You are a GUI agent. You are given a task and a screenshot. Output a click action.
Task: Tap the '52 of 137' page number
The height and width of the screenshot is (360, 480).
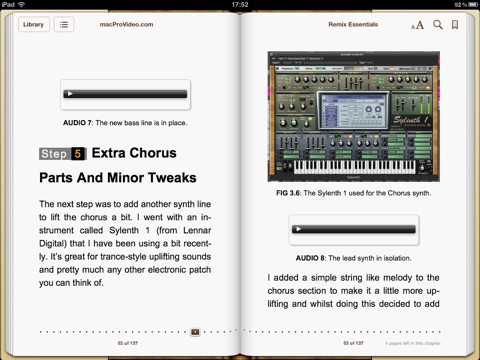tap(128, 343)
